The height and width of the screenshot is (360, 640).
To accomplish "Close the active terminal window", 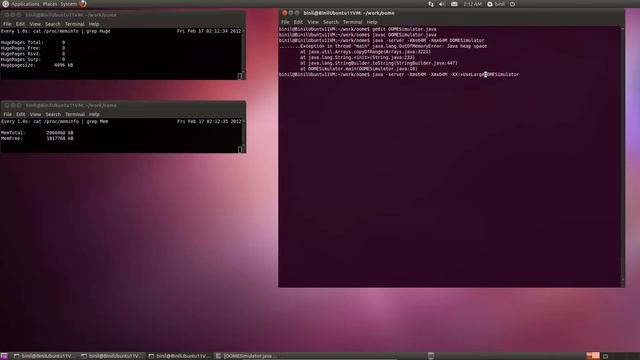I will tap(284, 13).
